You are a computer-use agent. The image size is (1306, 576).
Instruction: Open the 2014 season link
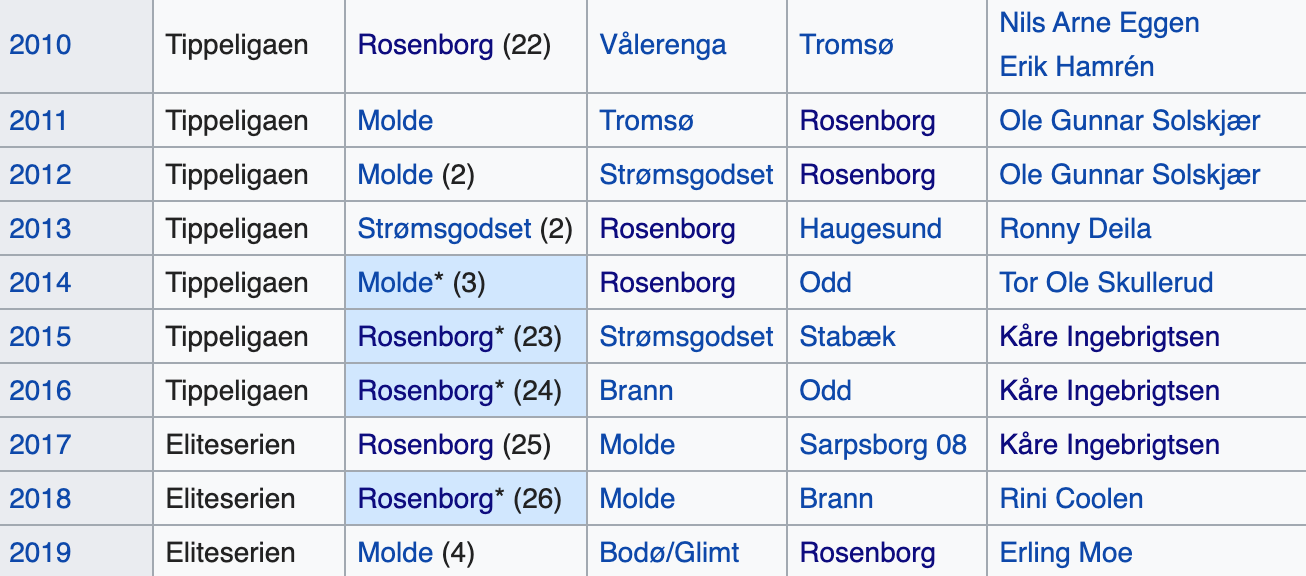point(40,283)
